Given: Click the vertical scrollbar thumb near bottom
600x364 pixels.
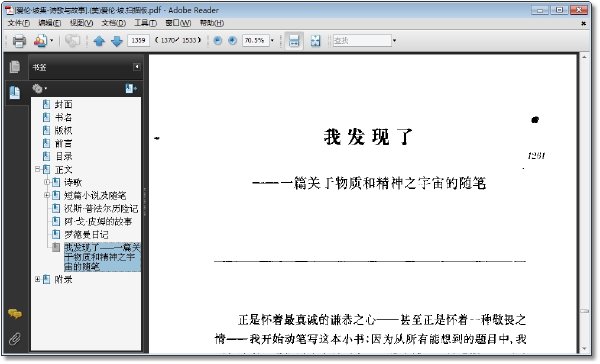Looking at the screenshot, I should [x=584, y=311].
